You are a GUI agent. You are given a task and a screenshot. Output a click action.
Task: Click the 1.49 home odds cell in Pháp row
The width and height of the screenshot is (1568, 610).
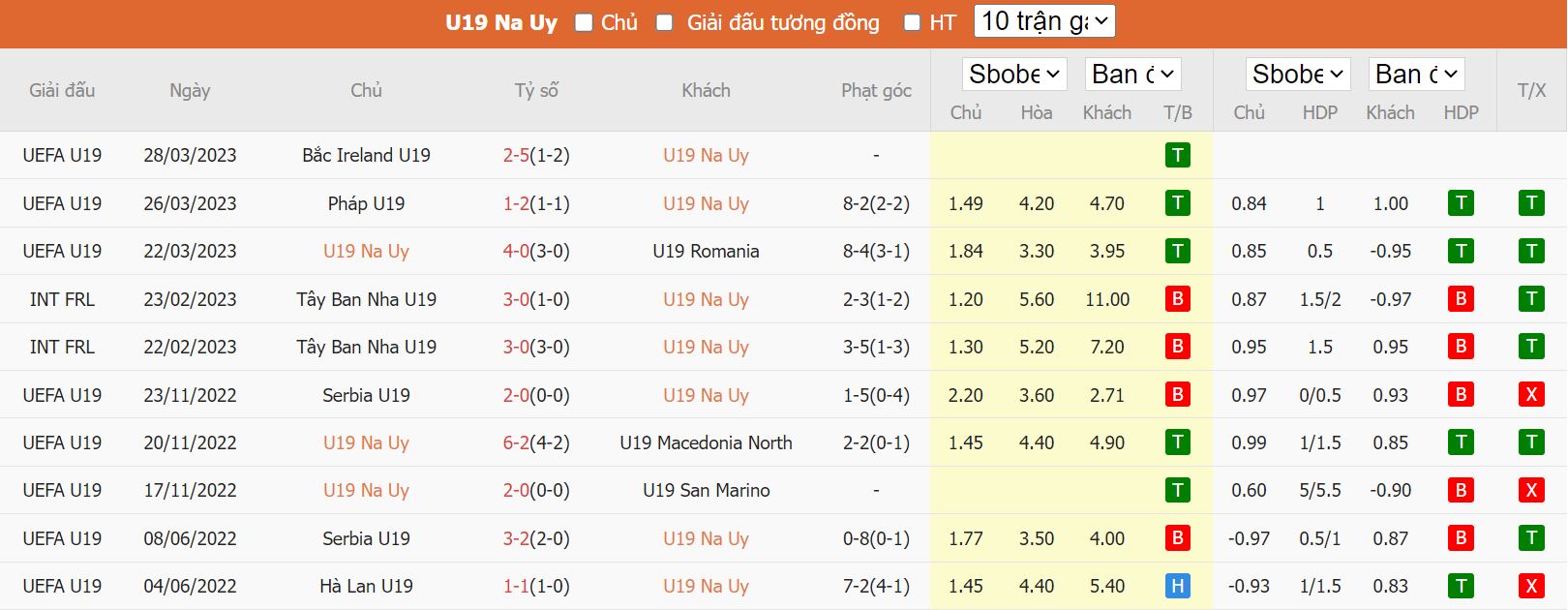(x=965, y=203)
